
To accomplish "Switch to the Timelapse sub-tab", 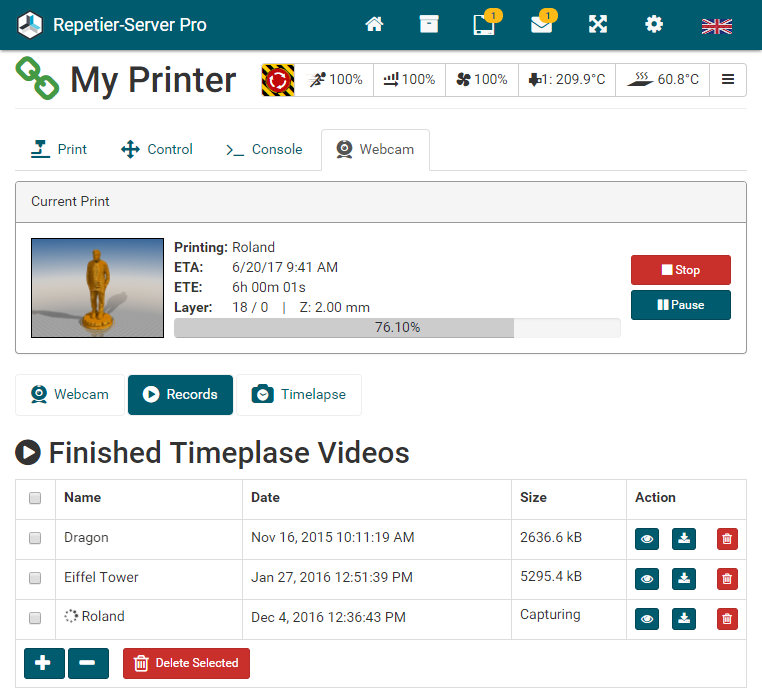I will click(299, 395).
